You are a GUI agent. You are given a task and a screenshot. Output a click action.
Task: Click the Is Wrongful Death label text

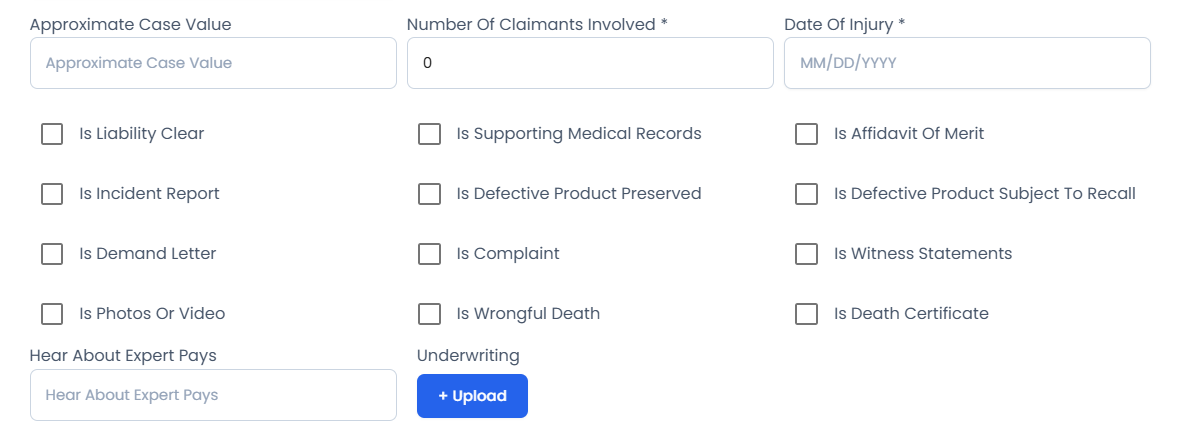click(x=528, y=314)
